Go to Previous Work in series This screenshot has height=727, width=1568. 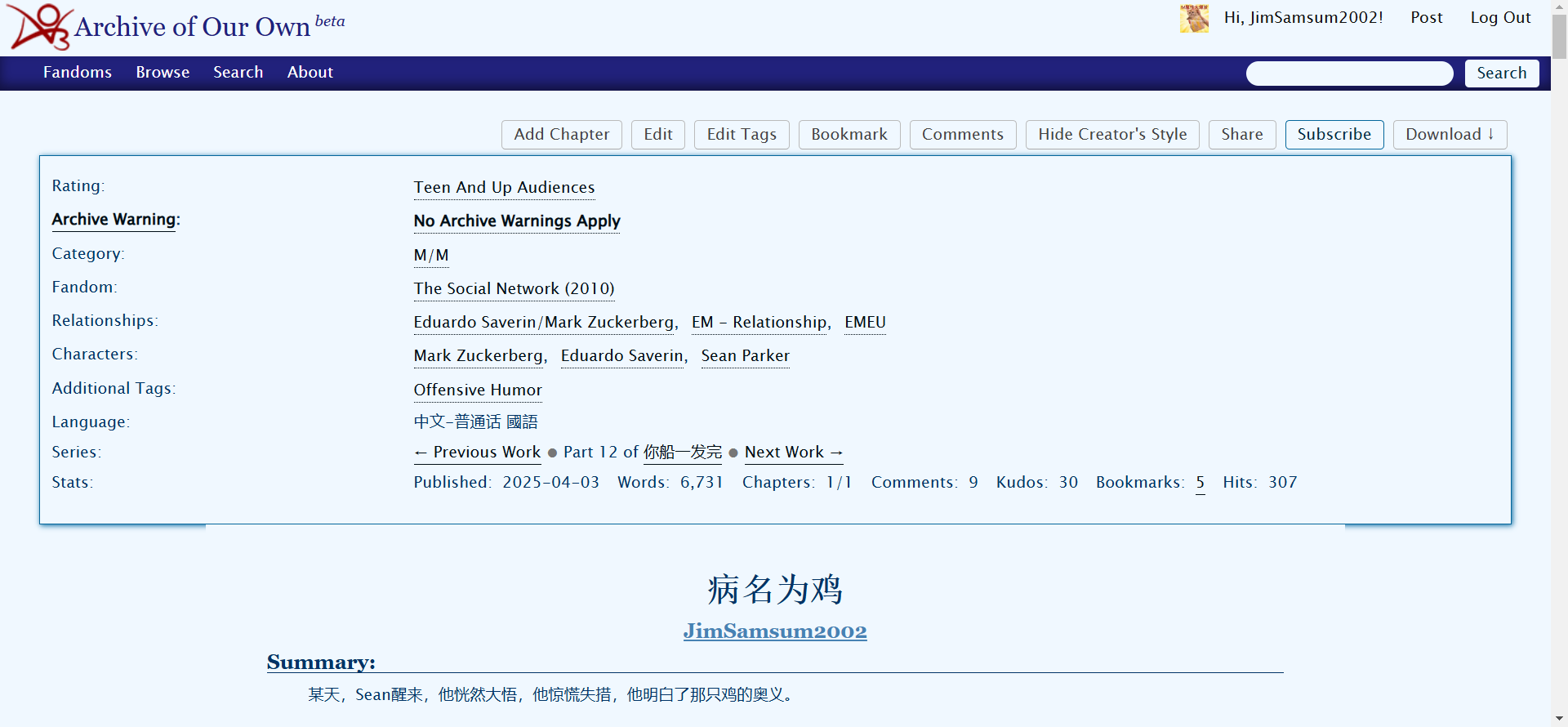pos(477,453)
